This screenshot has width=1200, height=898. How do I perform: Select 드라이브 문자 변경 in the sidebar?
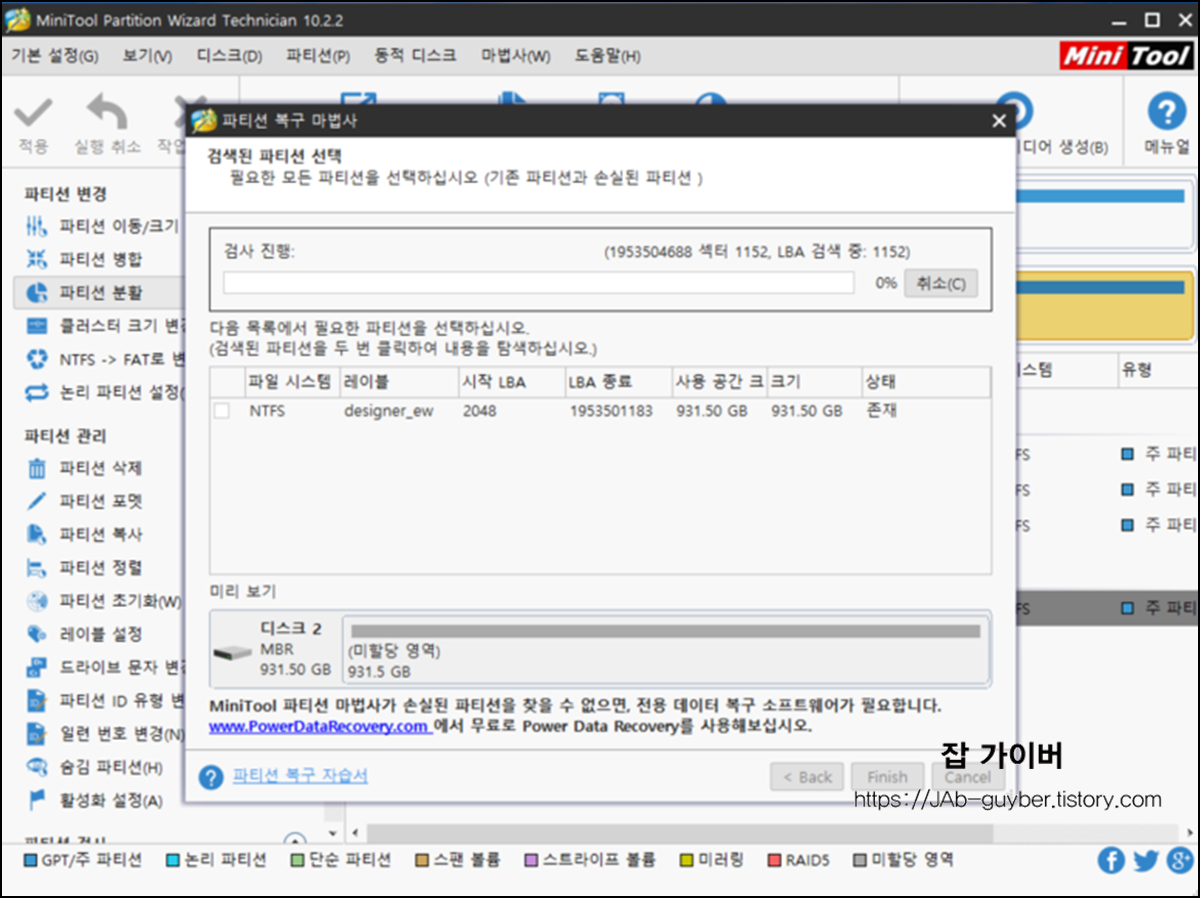pos(104,667)
